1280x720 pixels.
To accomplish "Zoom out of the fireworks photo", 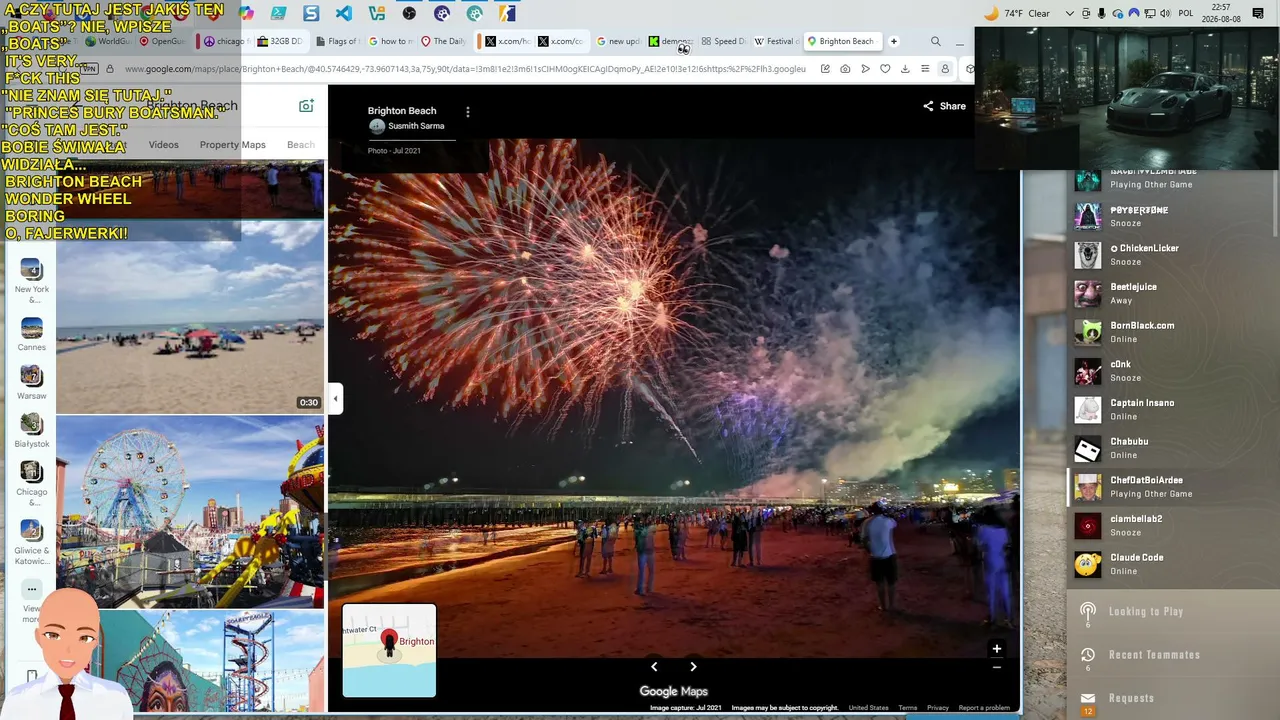I will tap(996, 667).
